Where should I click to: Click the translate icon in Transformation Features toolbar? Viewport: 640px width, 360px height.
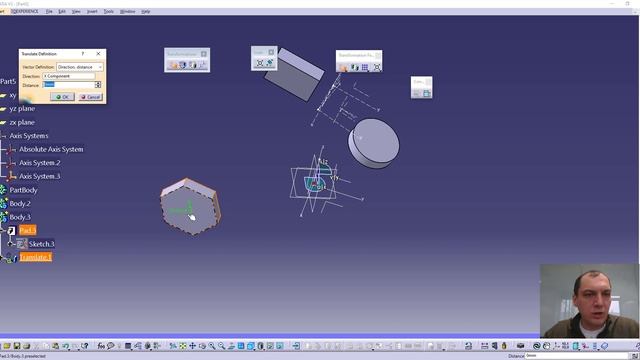pos(343,67)
